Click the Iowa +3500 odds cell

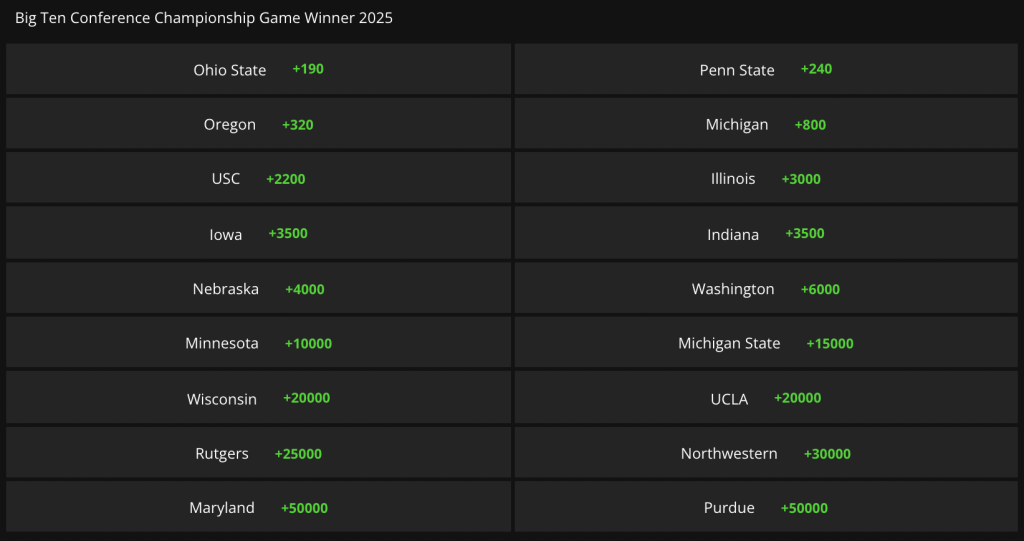258,234
